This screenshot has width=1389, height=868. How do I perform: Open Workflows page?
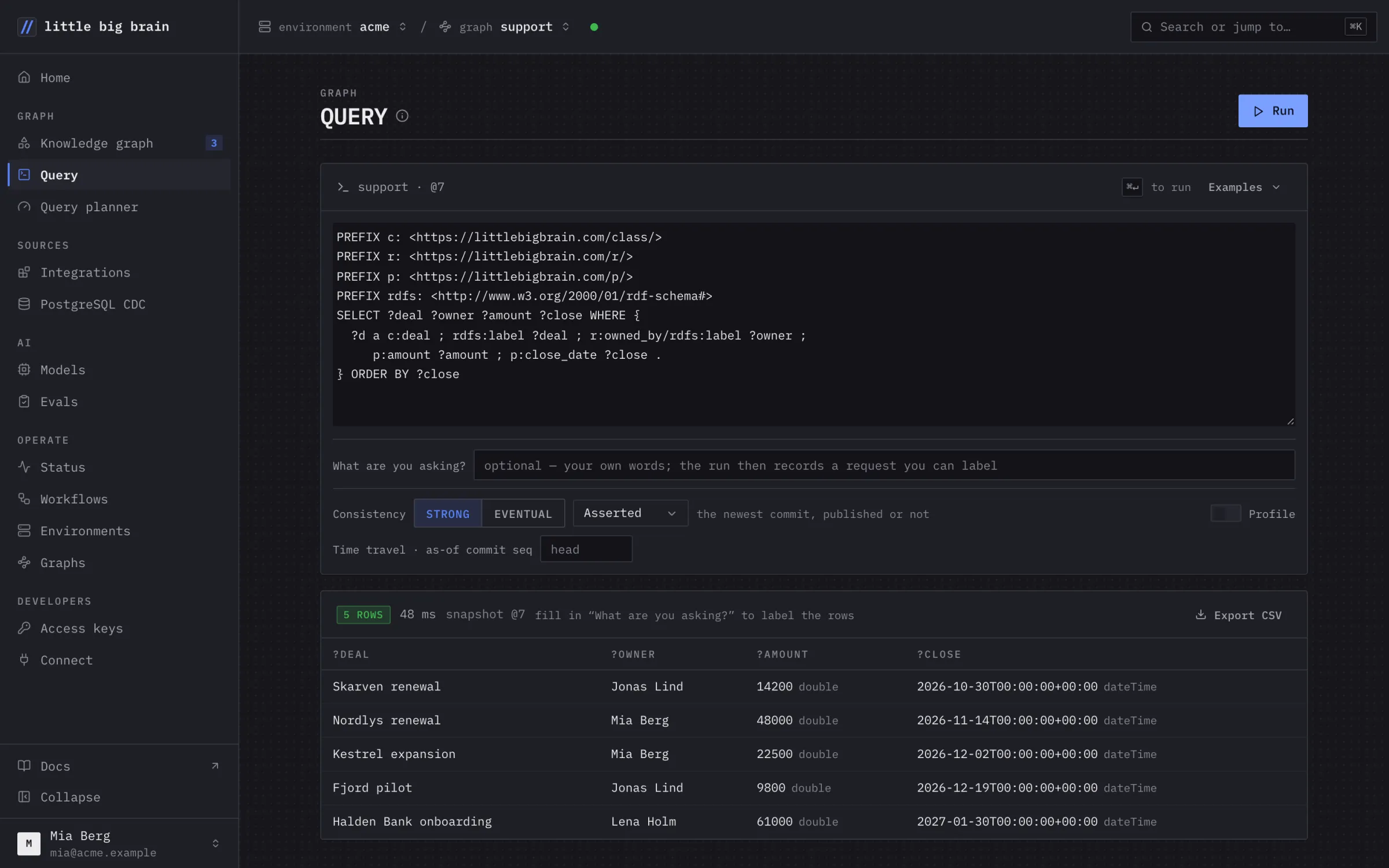(119, 498)
